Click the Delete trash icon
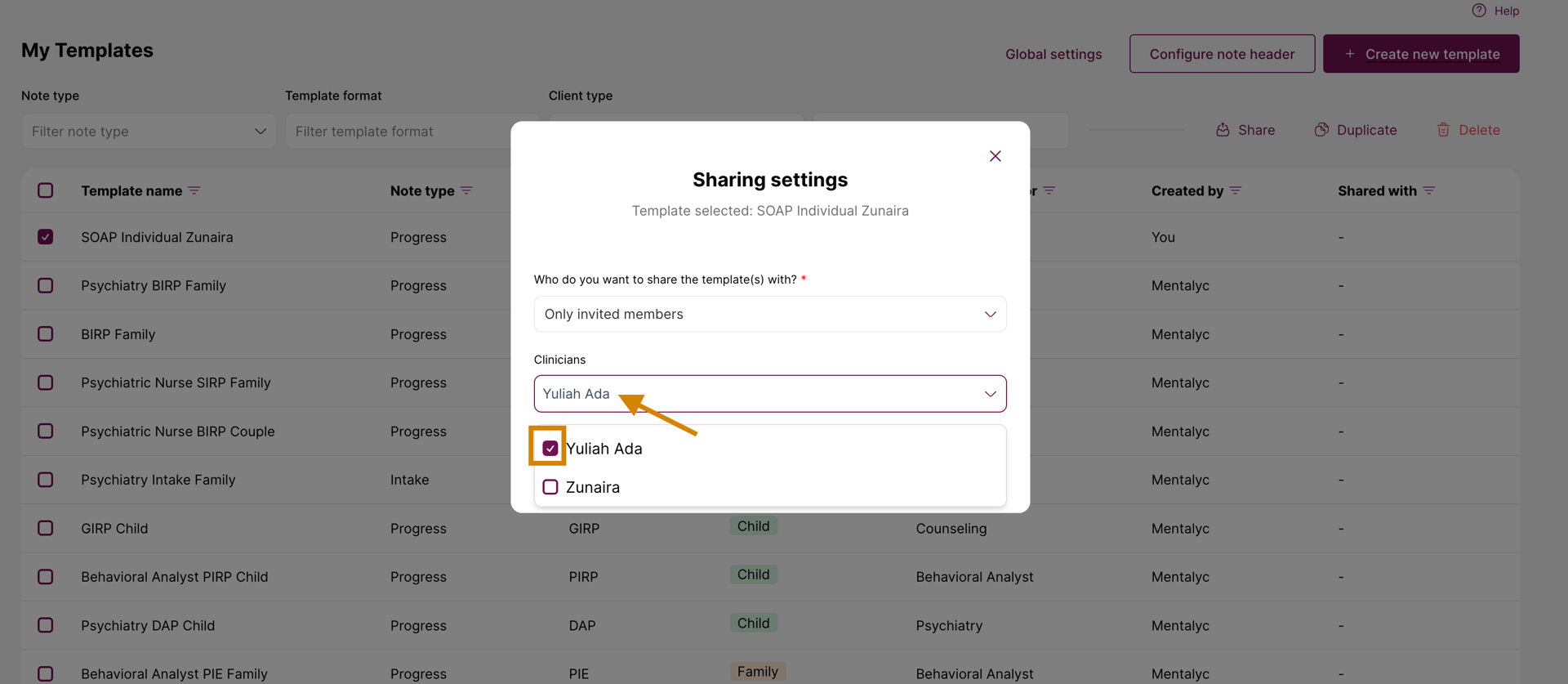1568x684 pixels. point(1443,130)
